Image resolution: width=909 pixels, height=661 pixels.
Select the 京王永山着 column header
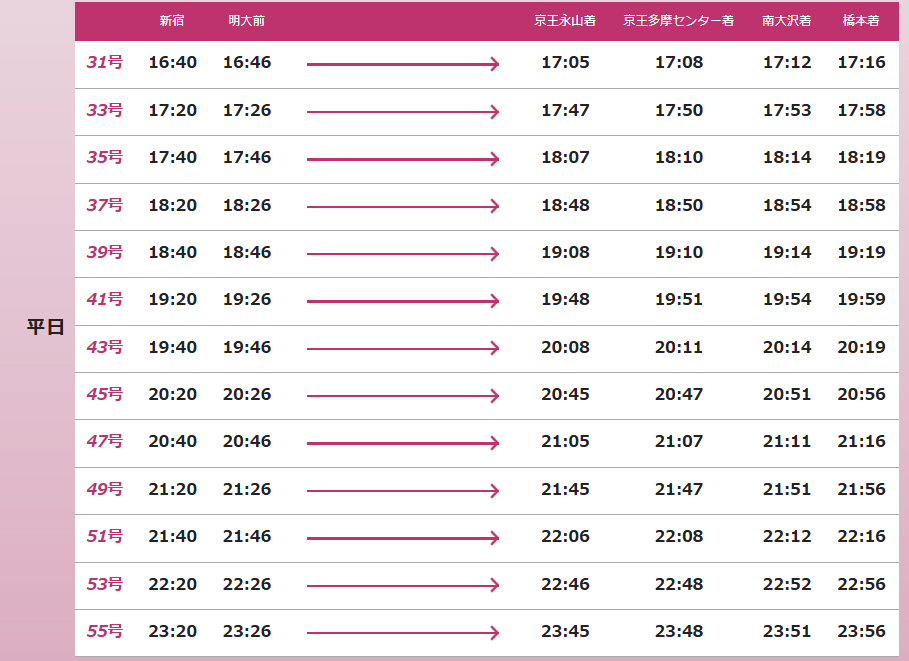click(565, 21)
